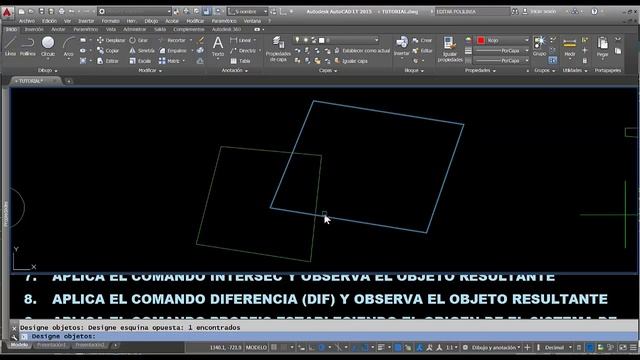The height and width of the screenshot is (360, 640).
Task: Click the command line input field
Action: [x=328, y=336]
